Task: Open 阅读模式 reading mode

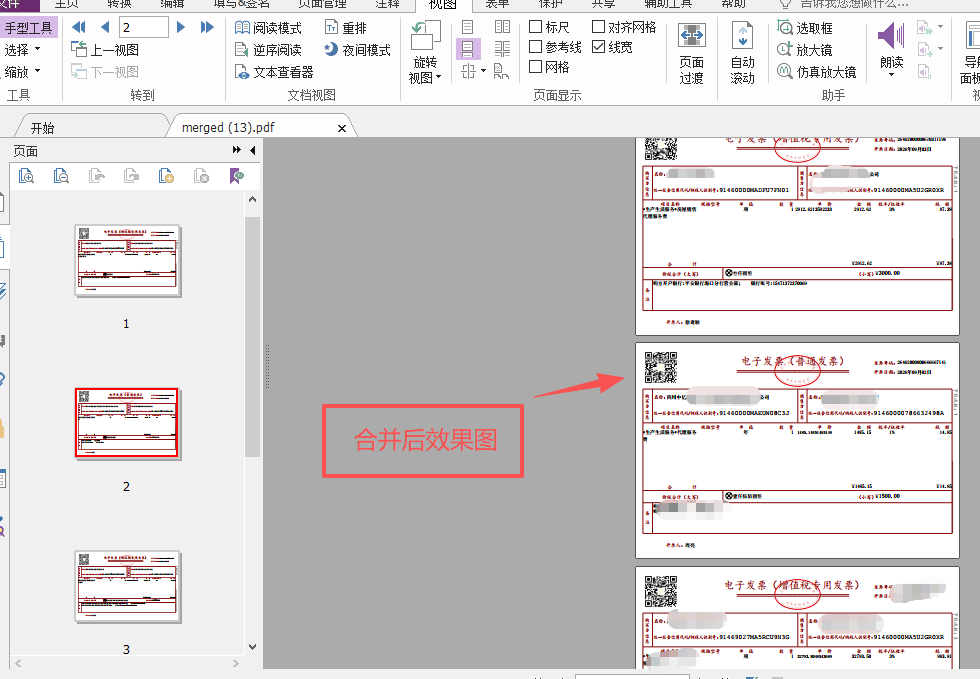Action: (x=268, y=28)
